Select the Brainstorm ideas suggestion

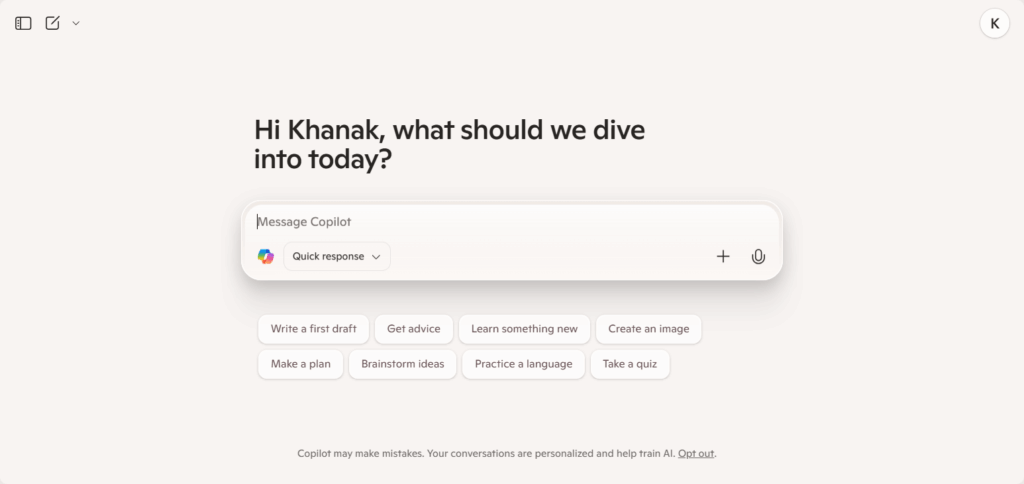(403, 364)
